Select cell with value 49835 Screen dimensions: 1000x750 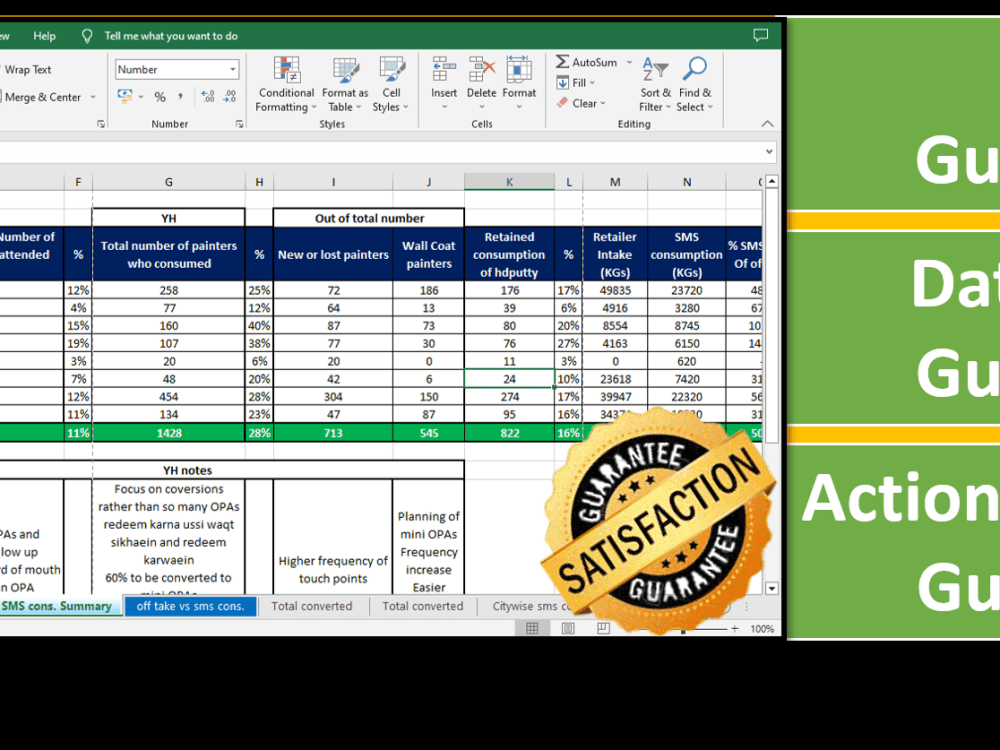click(615, 290)
